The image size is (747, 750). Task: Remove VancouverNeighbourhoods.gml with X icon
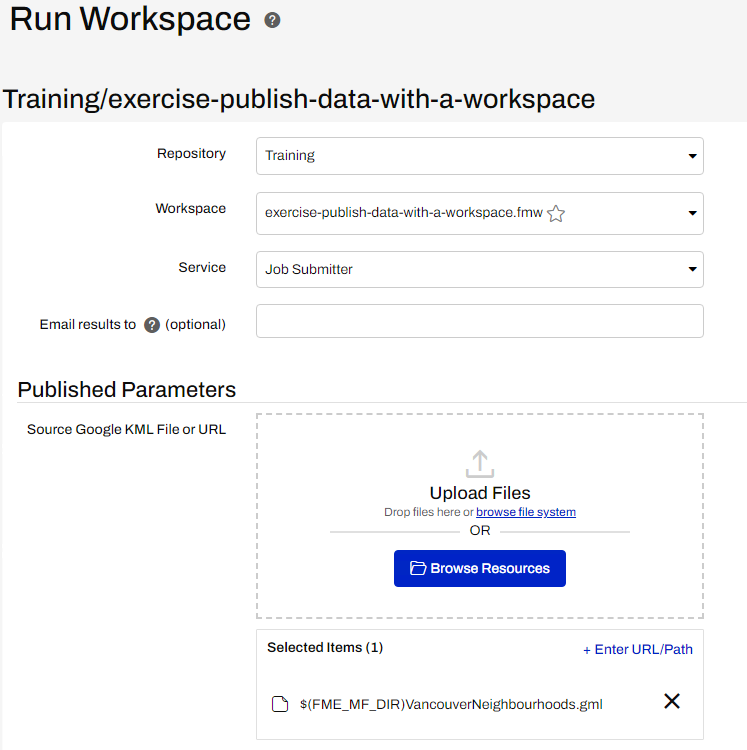[672, 701]
